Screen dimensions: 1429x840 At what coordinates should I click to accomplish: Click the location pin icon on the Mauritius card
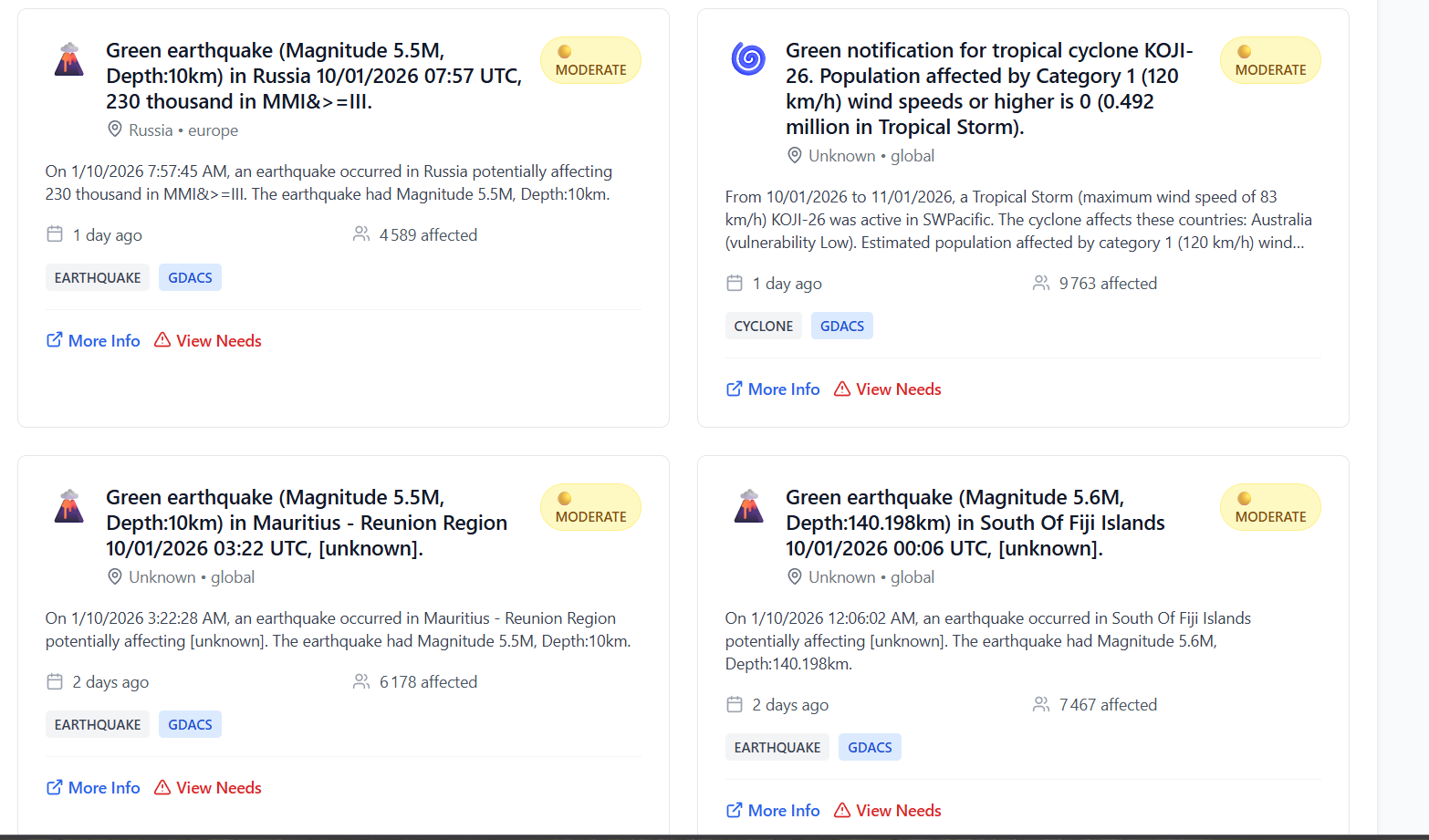(x=114, y=576)
